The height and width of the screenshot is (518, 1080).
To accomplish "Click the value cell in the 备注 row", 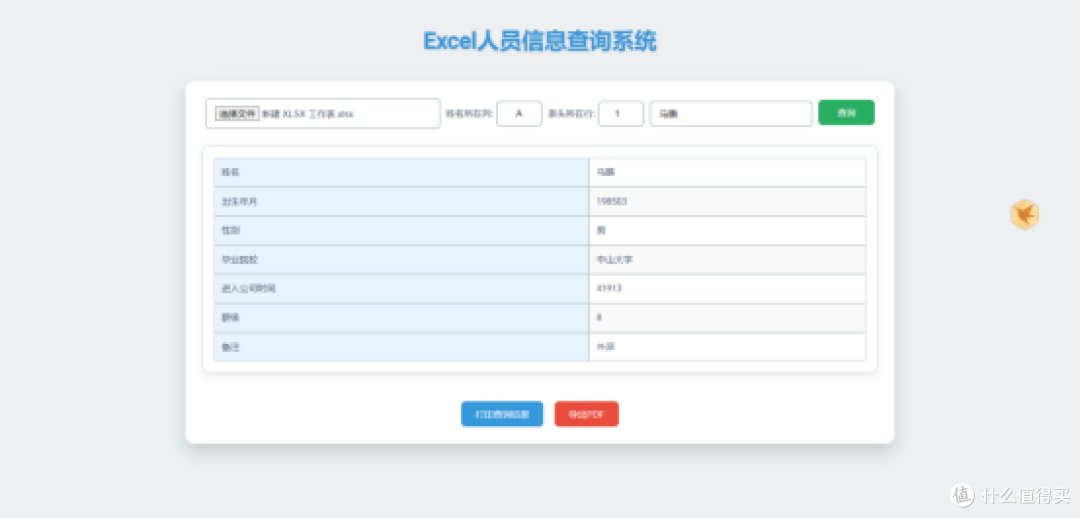I will tap(727, 346).
